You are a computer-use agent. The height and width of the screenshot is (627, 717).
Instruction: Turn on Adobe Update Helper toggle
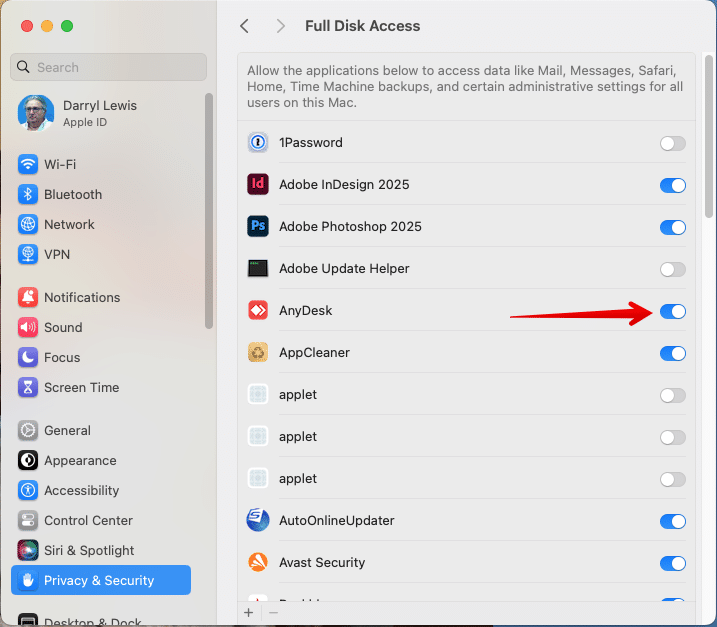(x=672, y=270)
